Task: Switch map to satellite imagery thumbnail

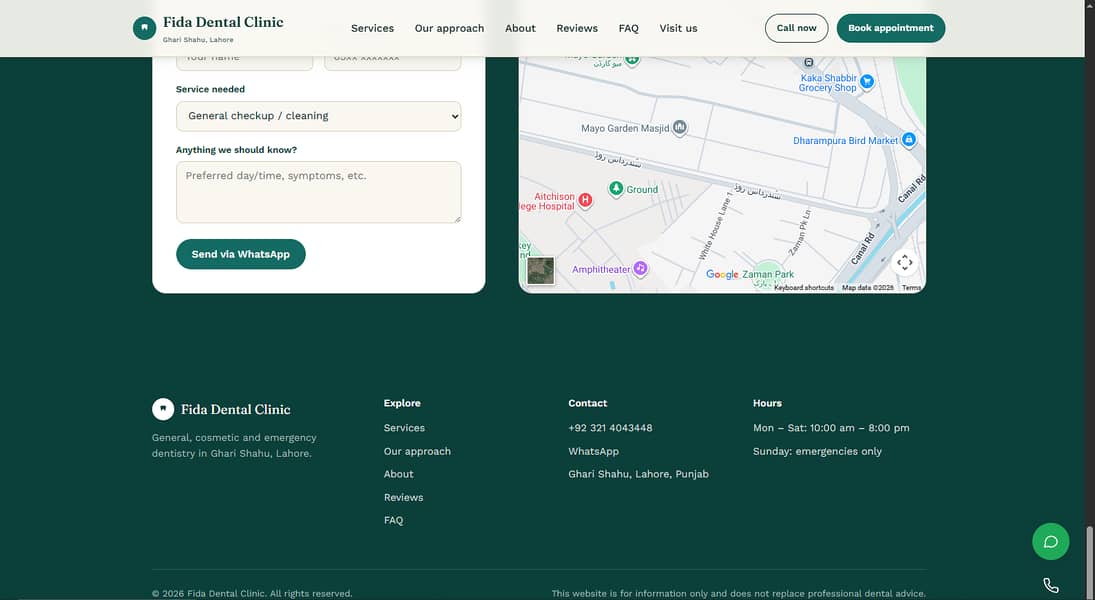Action: pos(541,270)
